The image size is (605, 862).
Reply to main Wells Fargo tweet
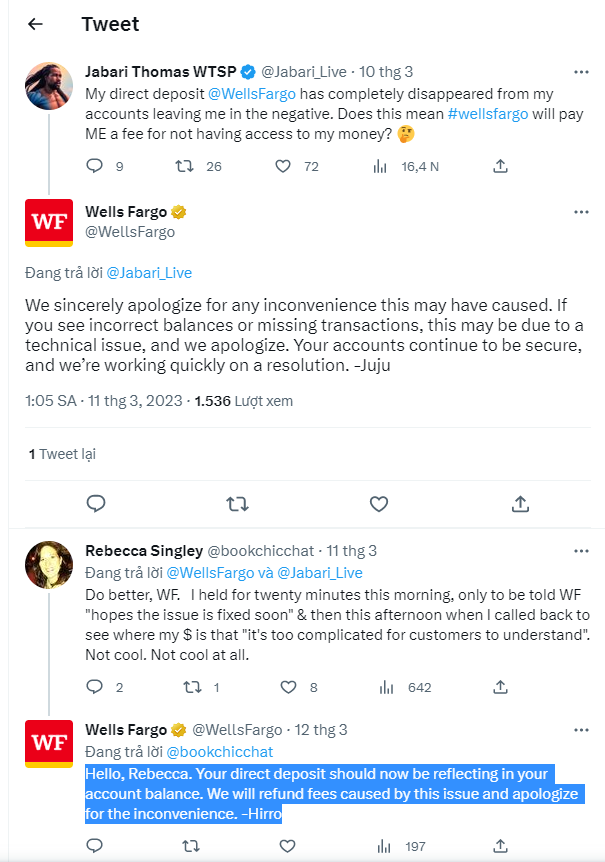coord(96,503)
